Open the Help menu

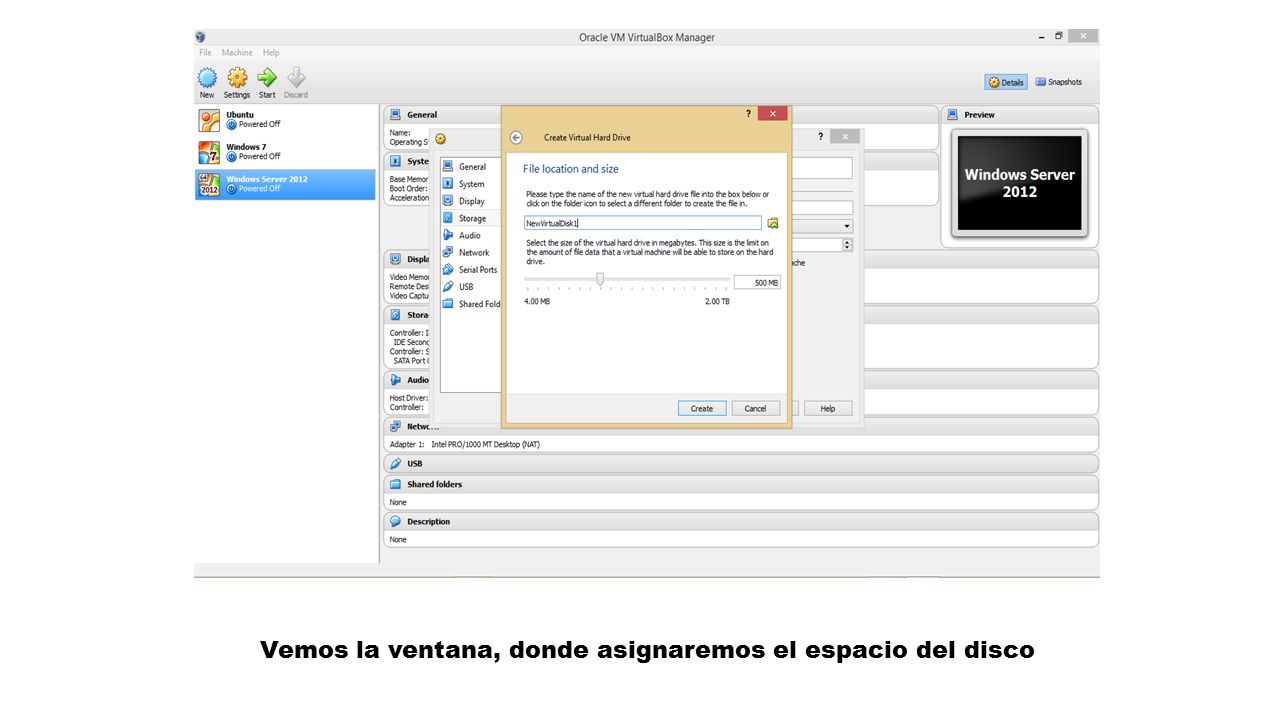click(271, 53)
